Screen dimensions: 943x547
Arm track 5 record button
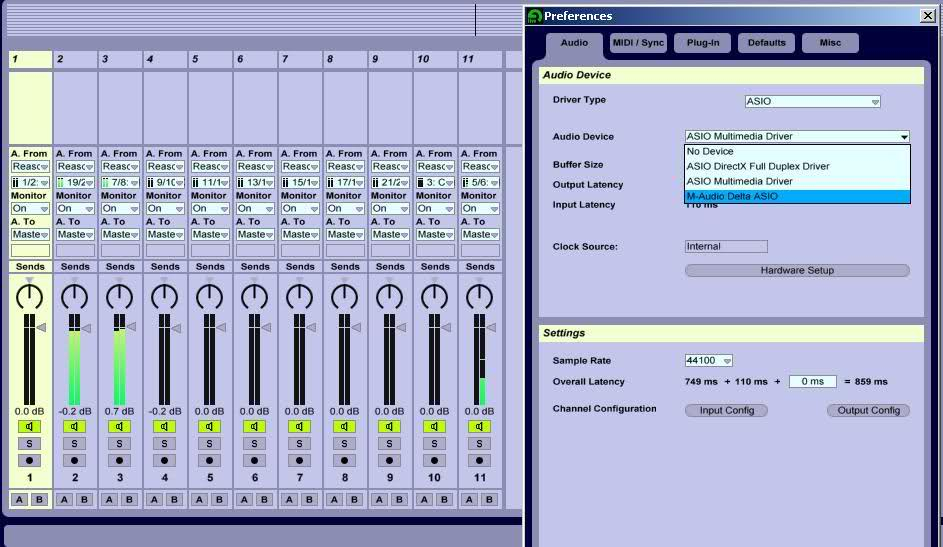tap(210, 461)
